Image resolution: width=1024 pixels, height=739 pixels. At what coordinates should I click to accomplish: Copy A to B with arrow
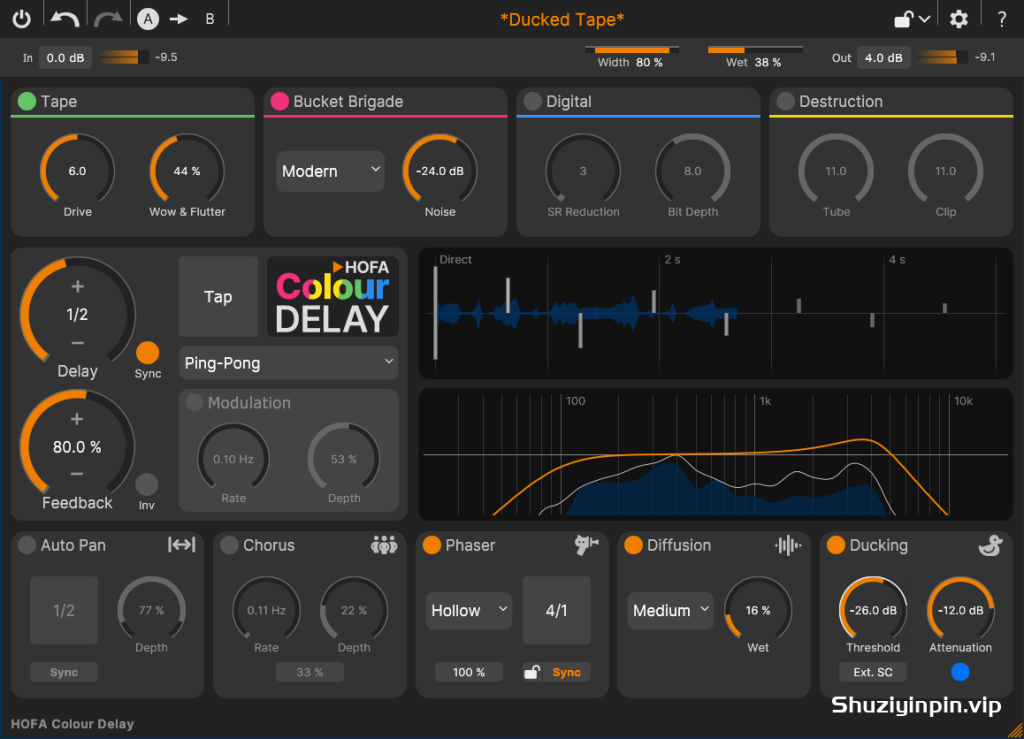click(x=179, y=19)
